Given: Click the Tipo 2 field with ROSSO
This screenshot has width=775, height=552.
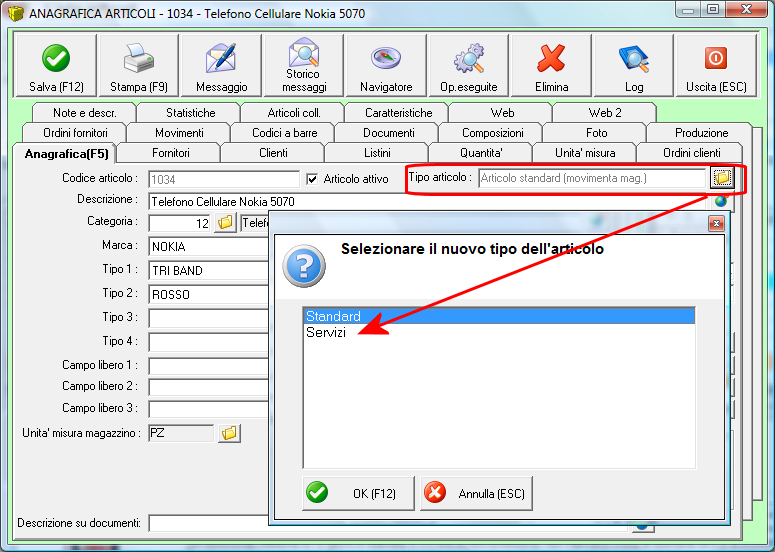Looking at the screenshot, I should [x=208, y=295].
